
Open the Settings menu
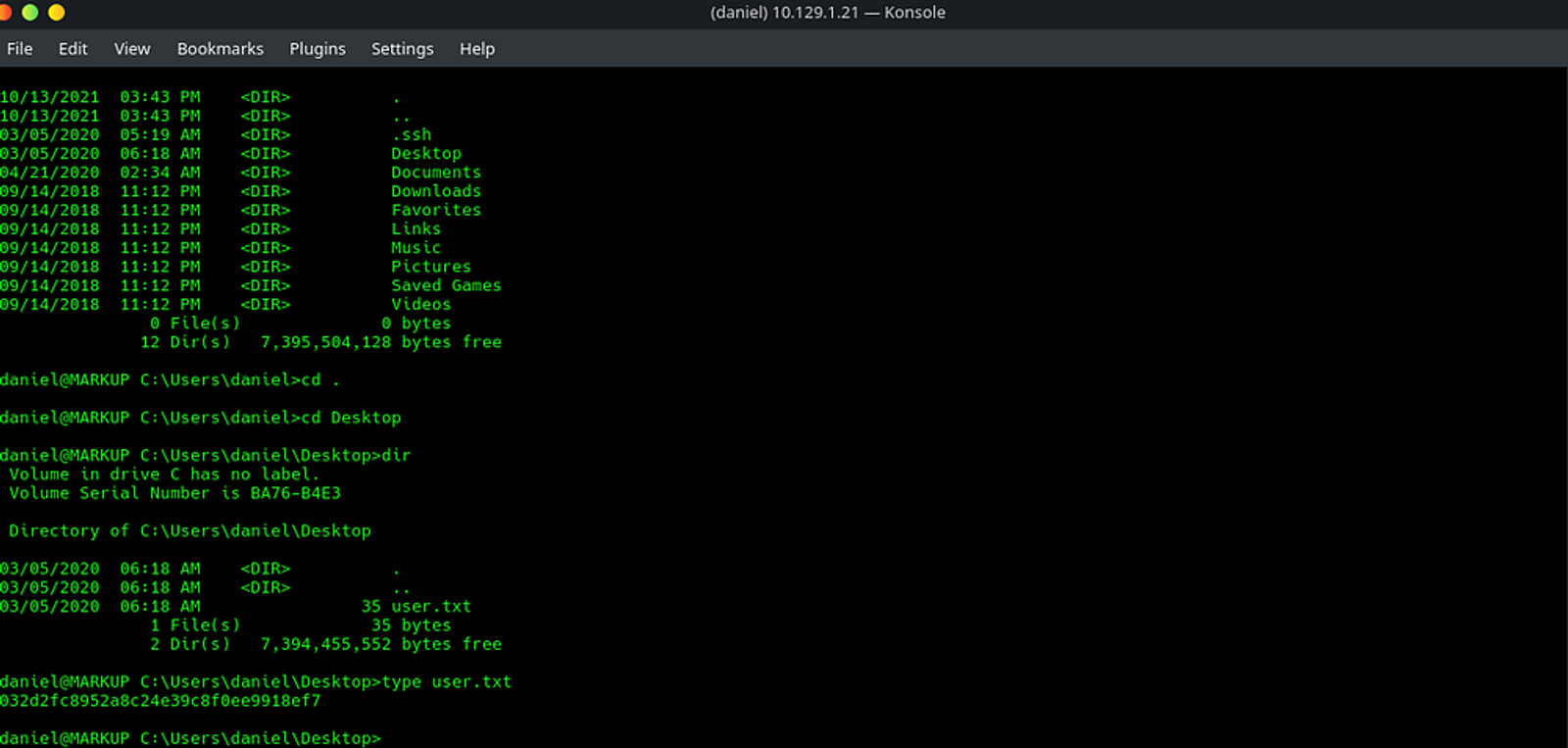(402, 49)
